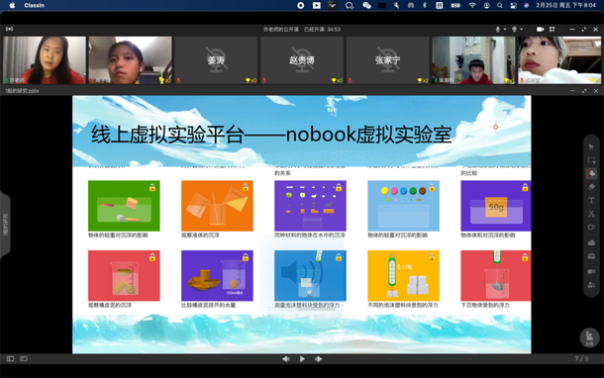Go to the next slide arrow
Screen dimensions: 604x378
click(318, 359)
